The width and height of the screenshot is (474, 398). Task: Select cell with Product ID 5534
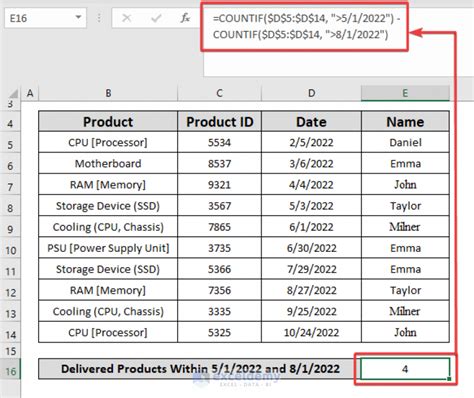pyautogui.click(x=219, y=143)
